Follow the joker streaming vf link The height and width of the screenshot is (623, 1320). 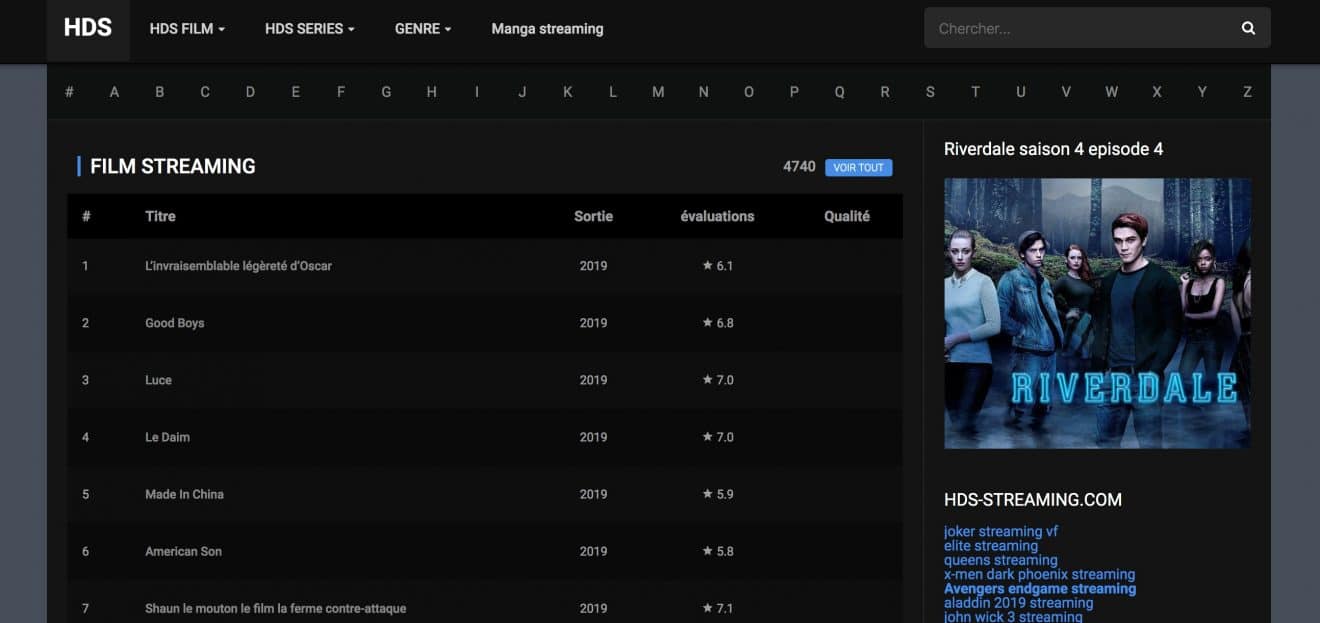click(1000, 531)
